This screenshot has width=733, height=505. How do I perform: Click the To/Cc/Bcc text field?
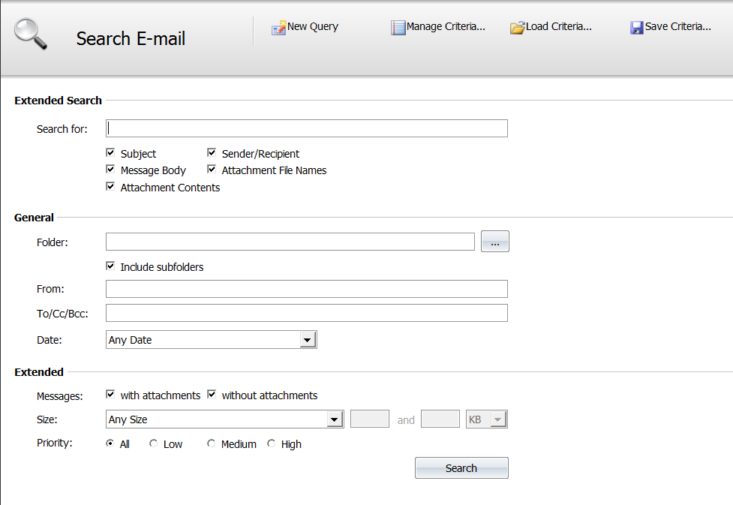coord(307,313)
